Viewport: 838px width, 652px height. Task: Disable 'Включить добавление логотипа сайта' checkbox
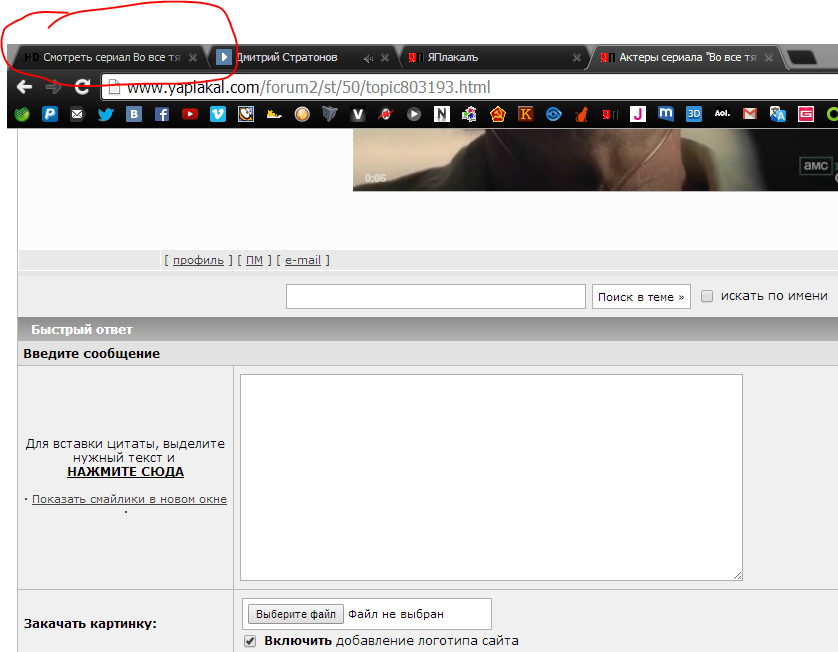(x=250, y=641)
